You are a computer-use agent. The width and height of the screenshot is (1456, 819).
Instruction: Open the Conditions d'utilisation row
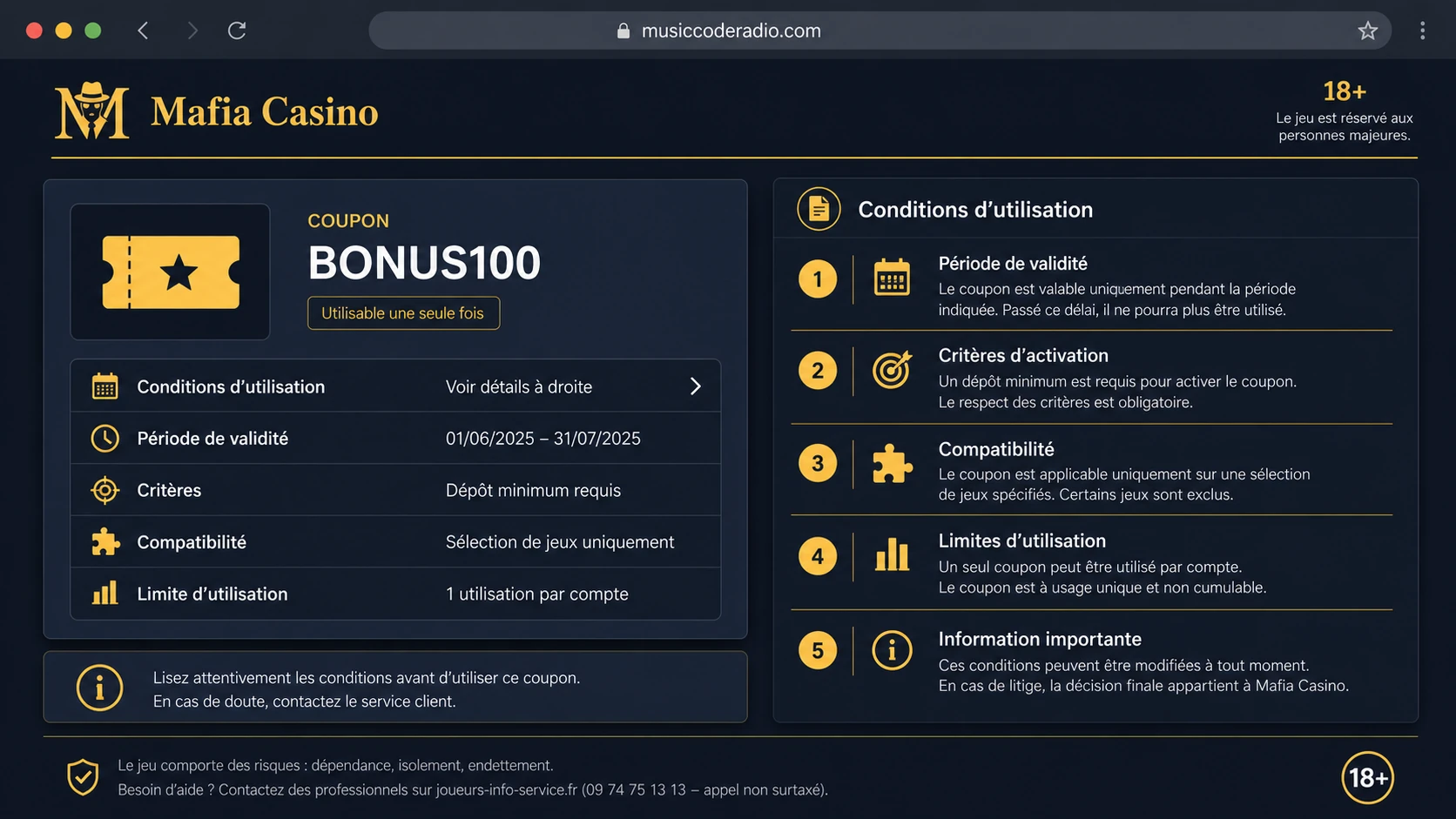pos(395,386)
